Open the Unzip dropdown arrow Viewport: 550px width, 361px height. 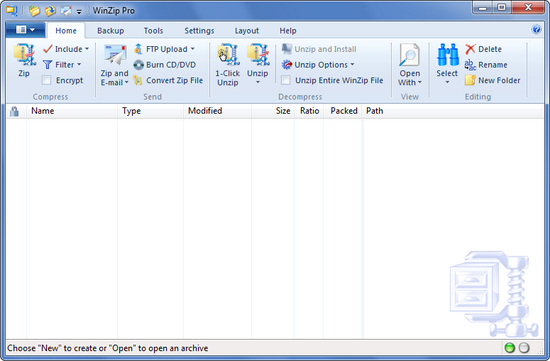tap(258, 82)
